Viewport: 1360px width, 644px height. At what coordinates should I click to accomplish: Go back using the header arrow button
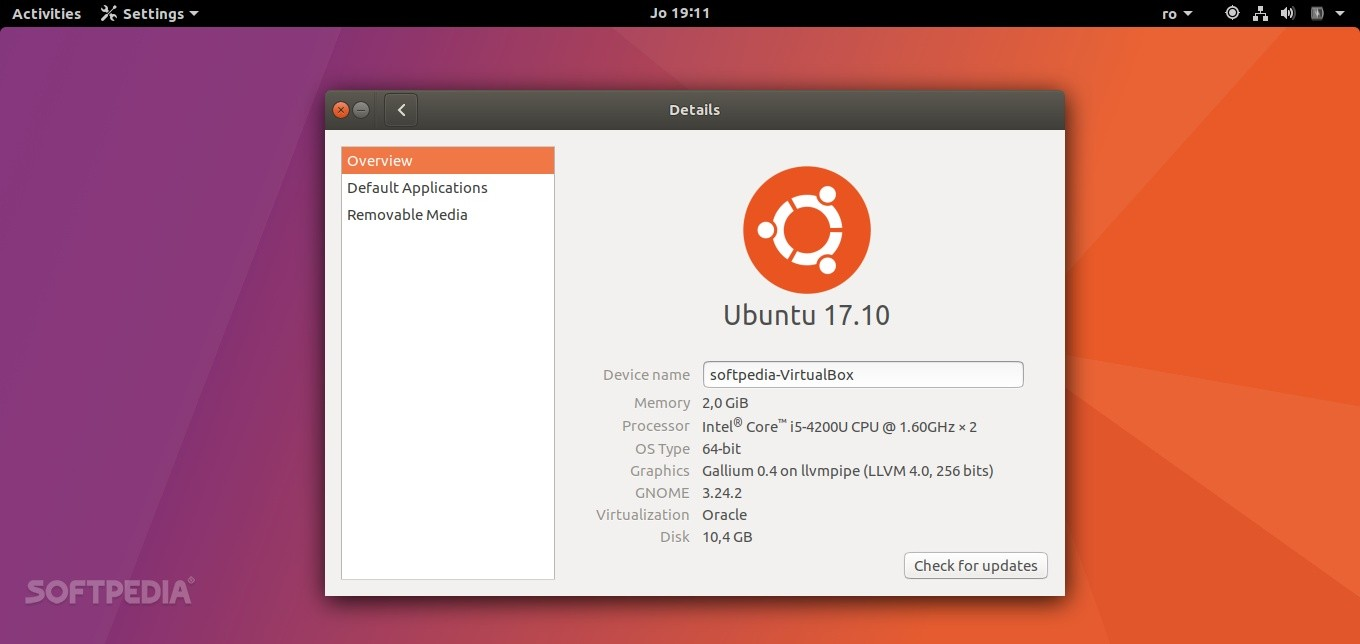tap(401, 110)
